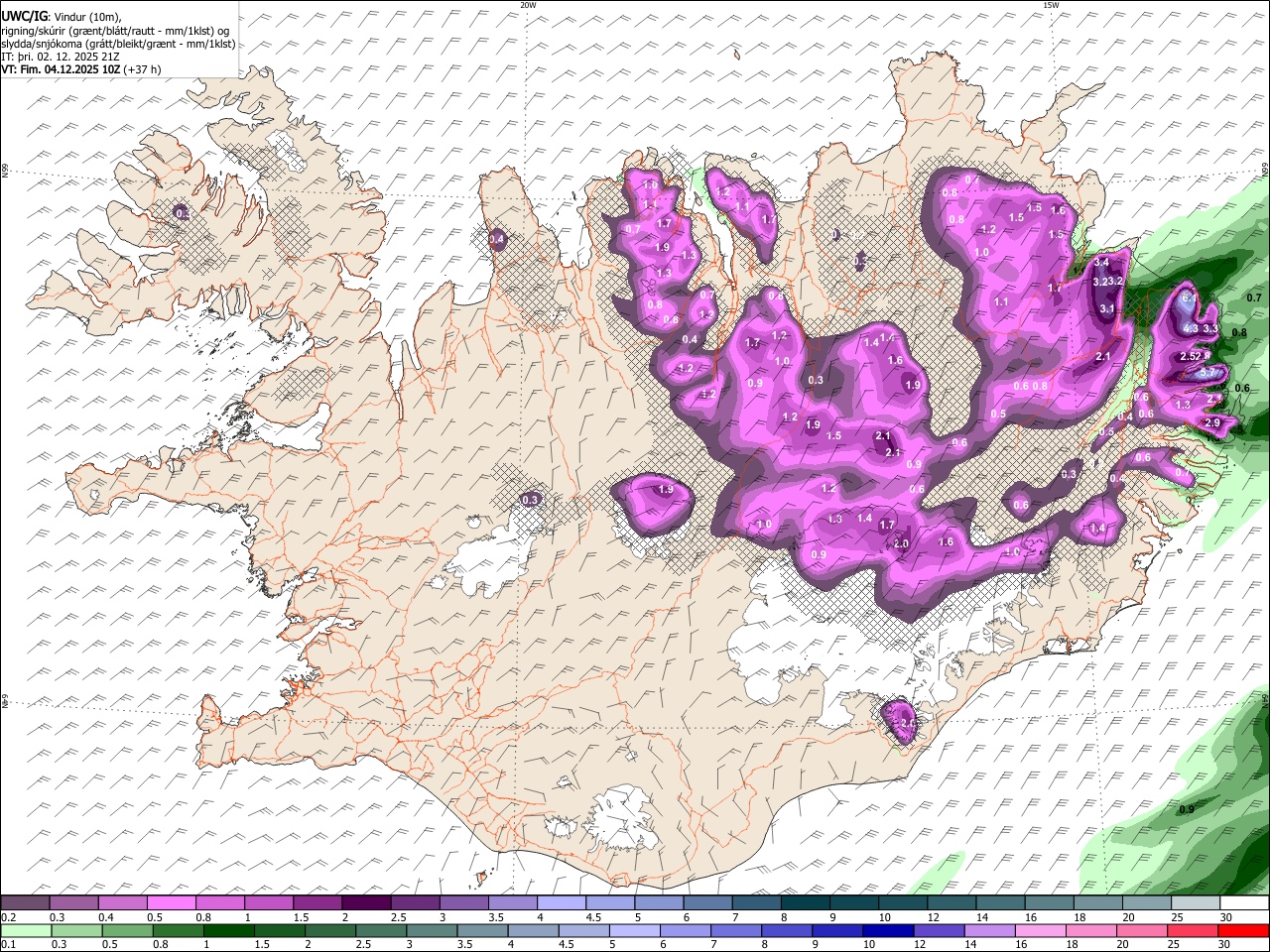Click the 'rigning/skúrir (grænt/blátt/rautt' header line

(x=116, y=31)
